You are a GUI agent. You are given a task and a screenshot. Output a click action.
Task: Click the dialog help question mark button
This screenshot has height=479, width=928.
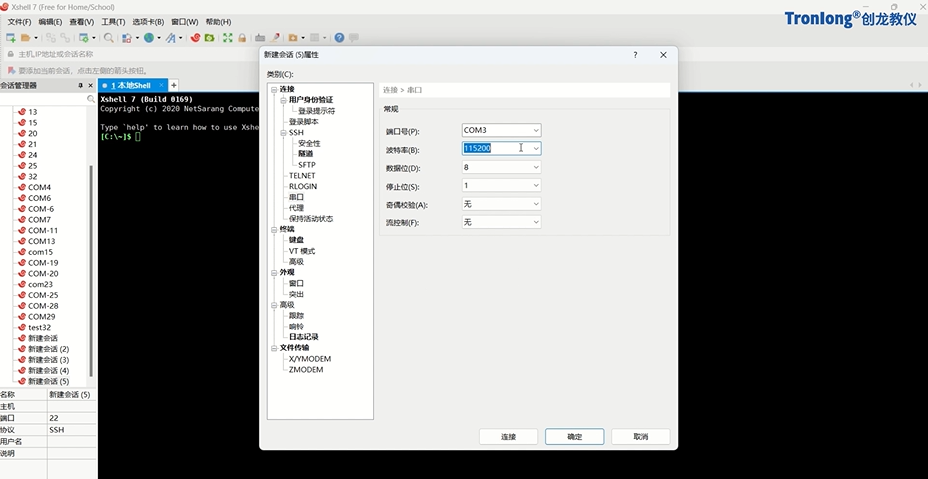point(635,54)
